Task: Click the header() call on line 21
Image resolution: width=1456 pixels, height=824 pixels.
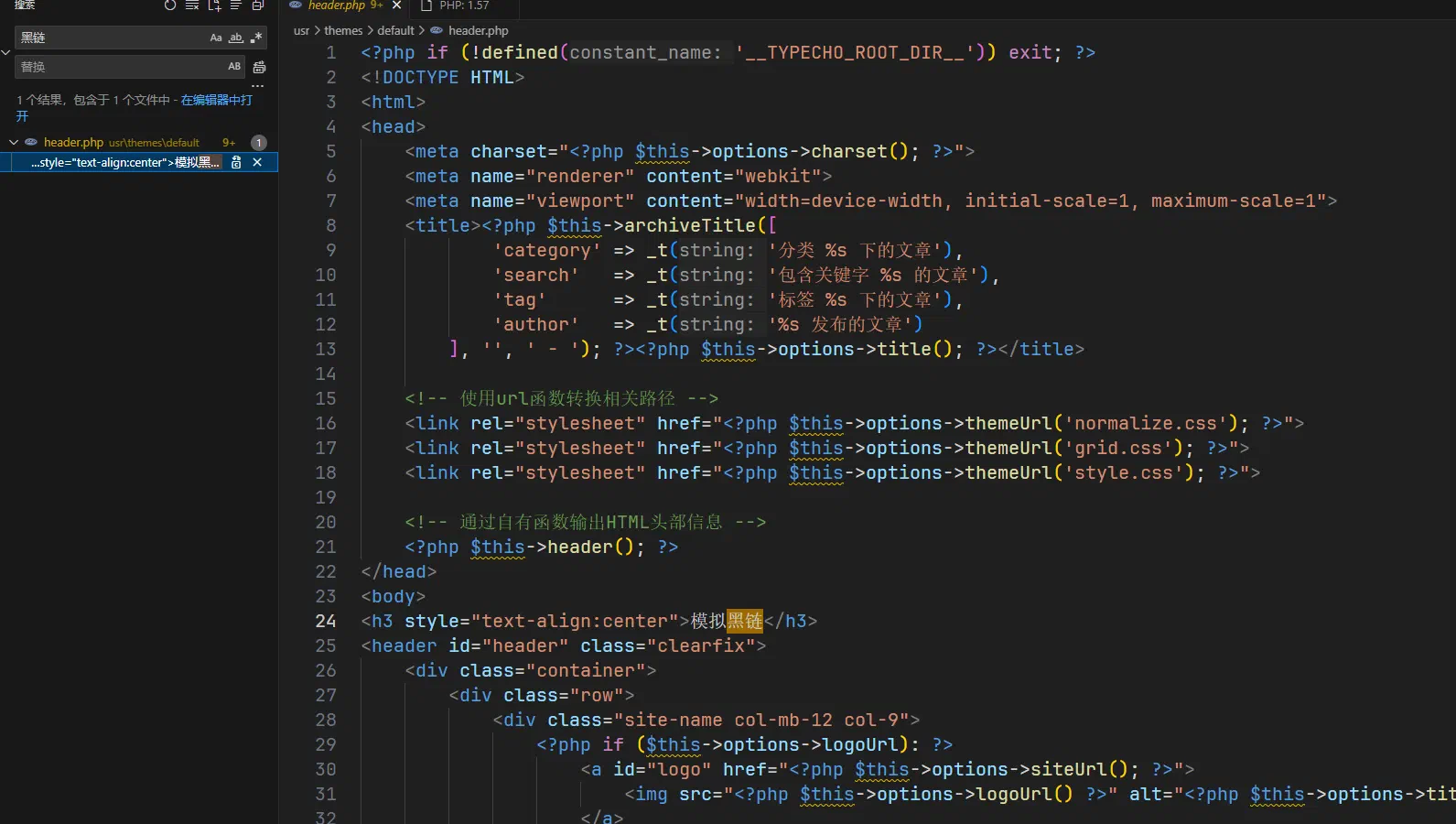Action: (591, 547)
